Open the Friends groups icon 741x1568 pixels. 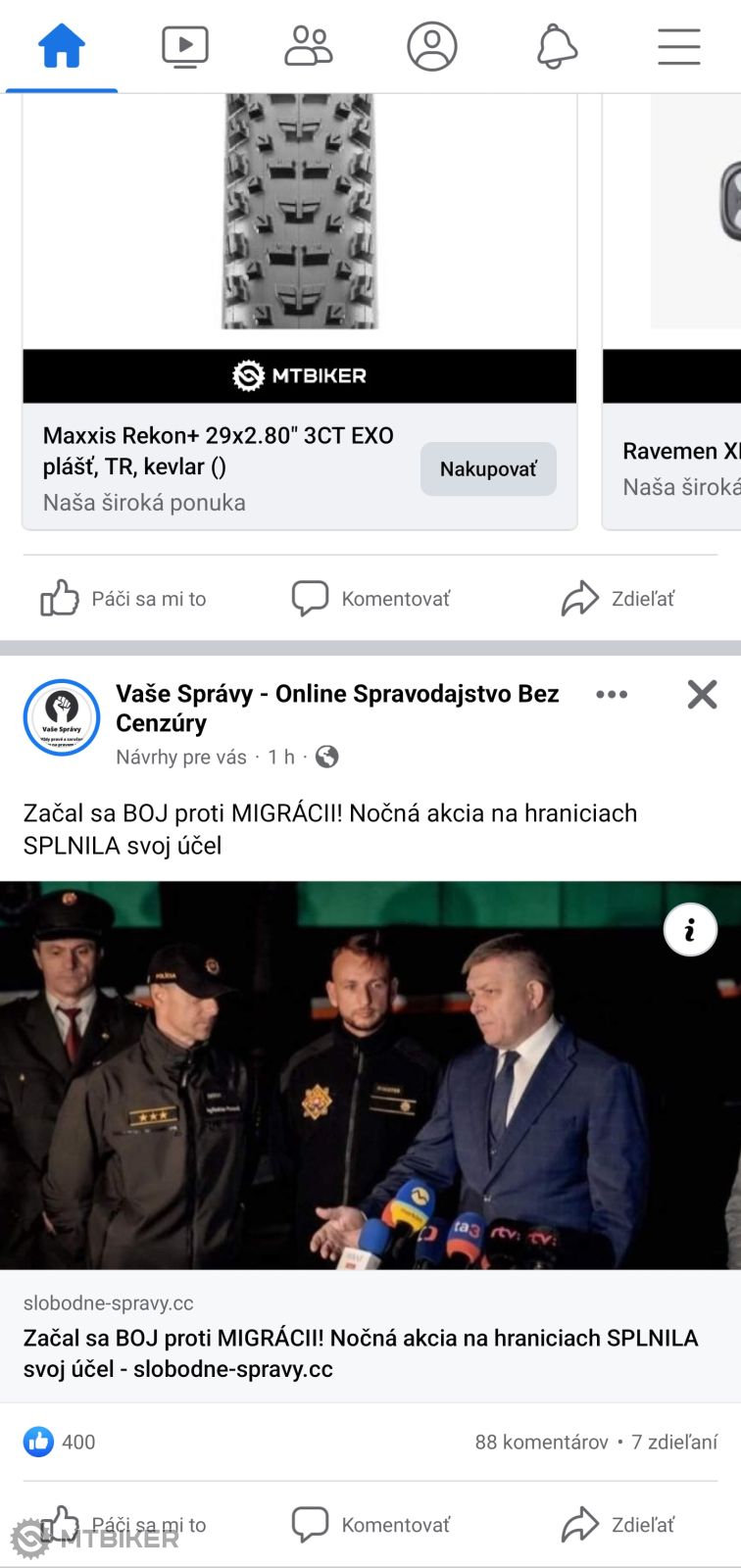coord(309,46)
